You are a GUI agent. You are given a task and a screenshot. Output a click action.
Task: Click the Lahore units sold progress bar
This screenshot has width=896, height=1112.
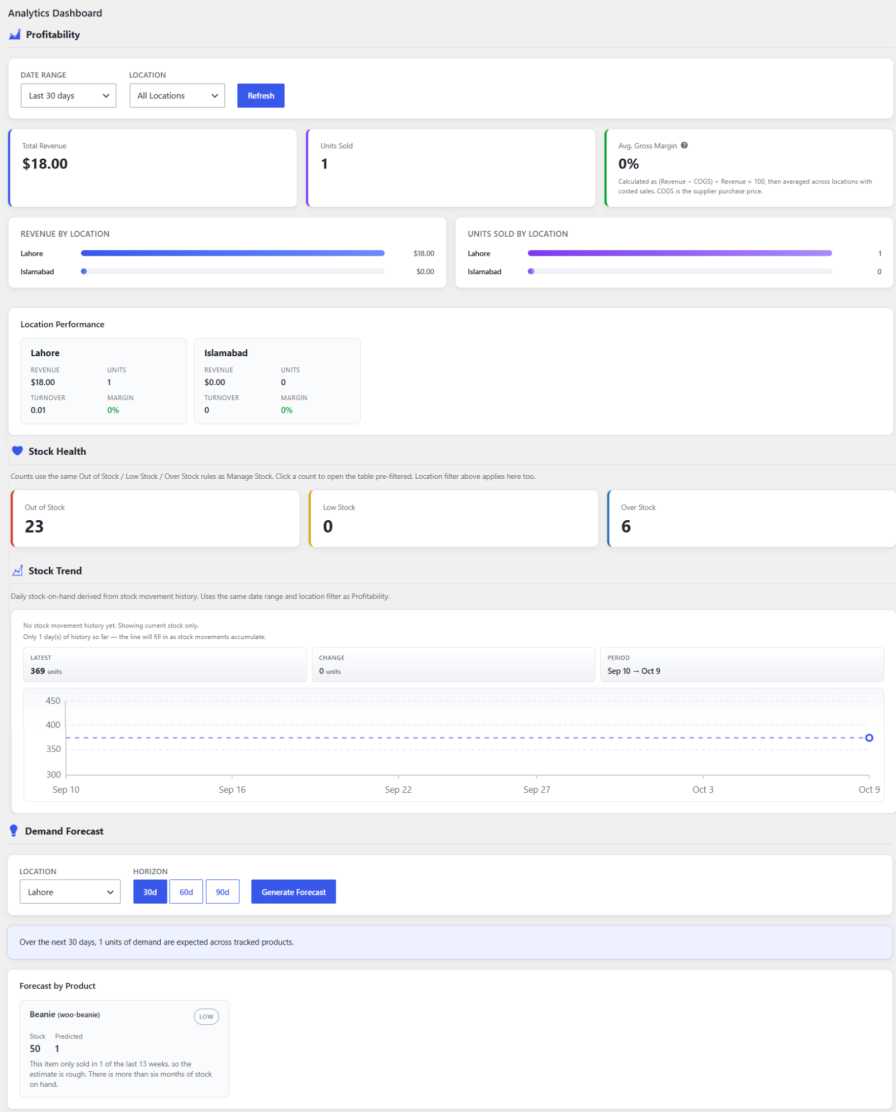(680, 253)
